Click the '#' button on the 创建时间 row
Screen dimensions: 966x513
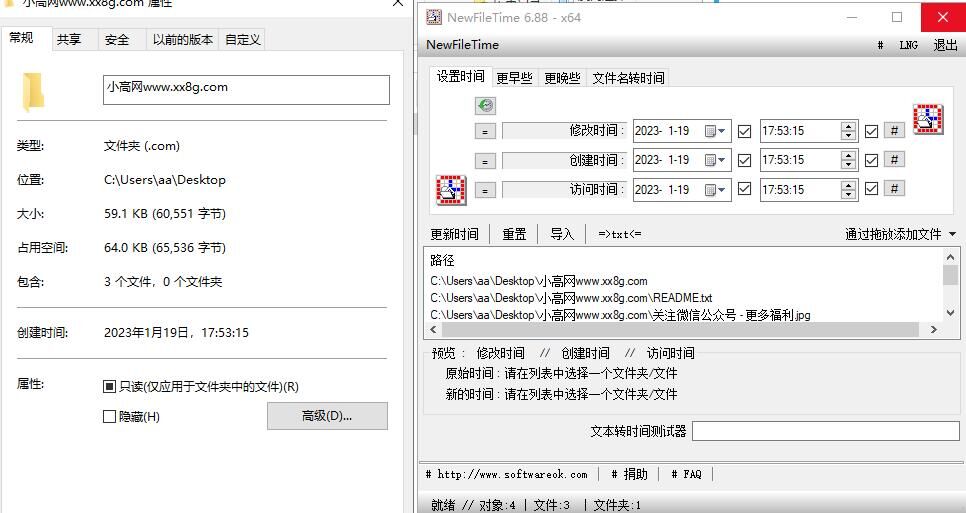pos(895,160)
